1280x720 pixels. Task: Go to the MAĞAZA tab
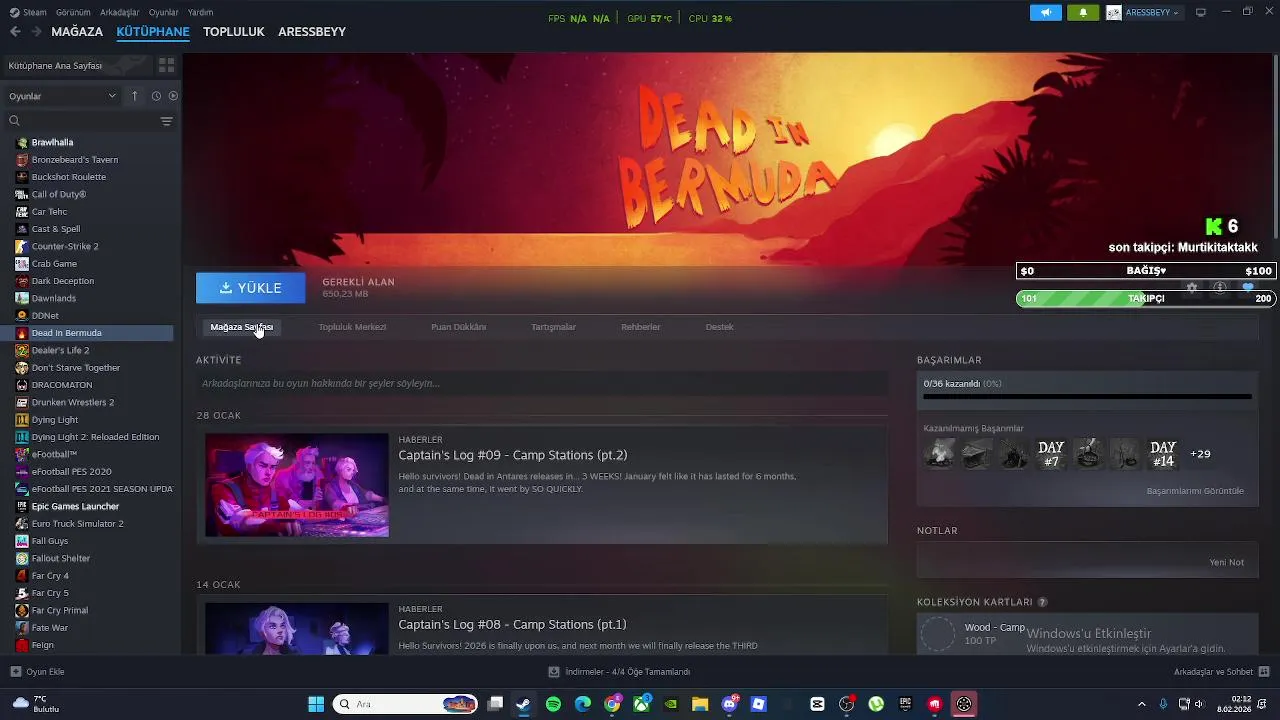point(77,32)
